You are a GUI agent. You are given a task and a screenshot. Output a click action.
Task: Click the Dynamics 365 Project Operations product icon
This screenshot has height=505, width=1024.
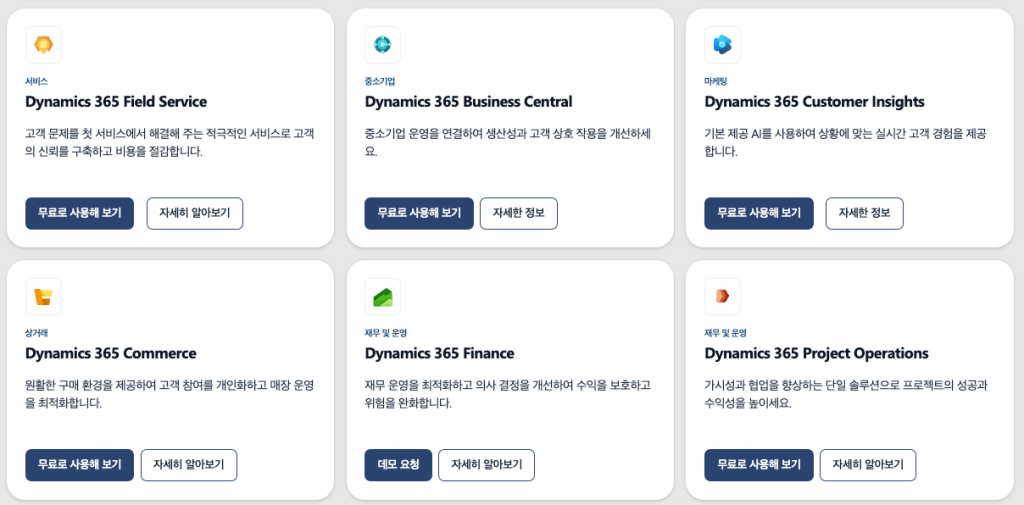click(722, 297)
